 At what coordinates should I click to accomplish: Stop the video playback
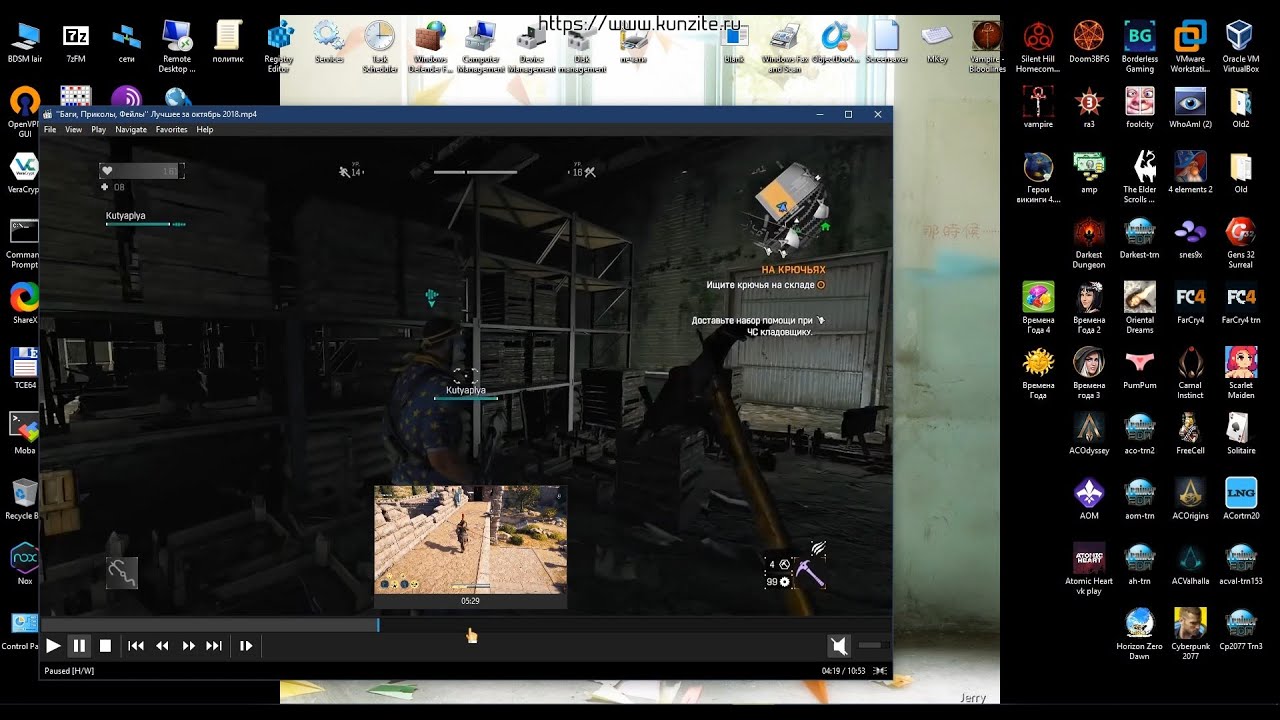105,646
